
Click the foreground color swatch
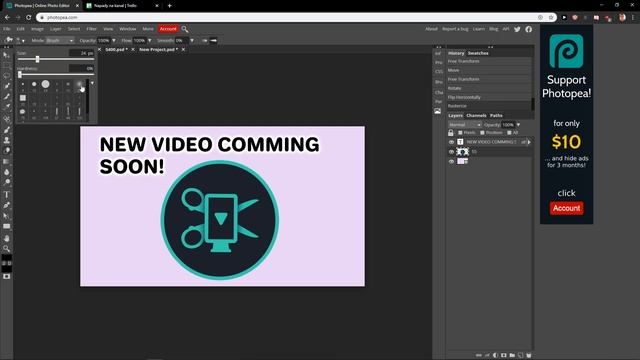click(x=6, y=258)
